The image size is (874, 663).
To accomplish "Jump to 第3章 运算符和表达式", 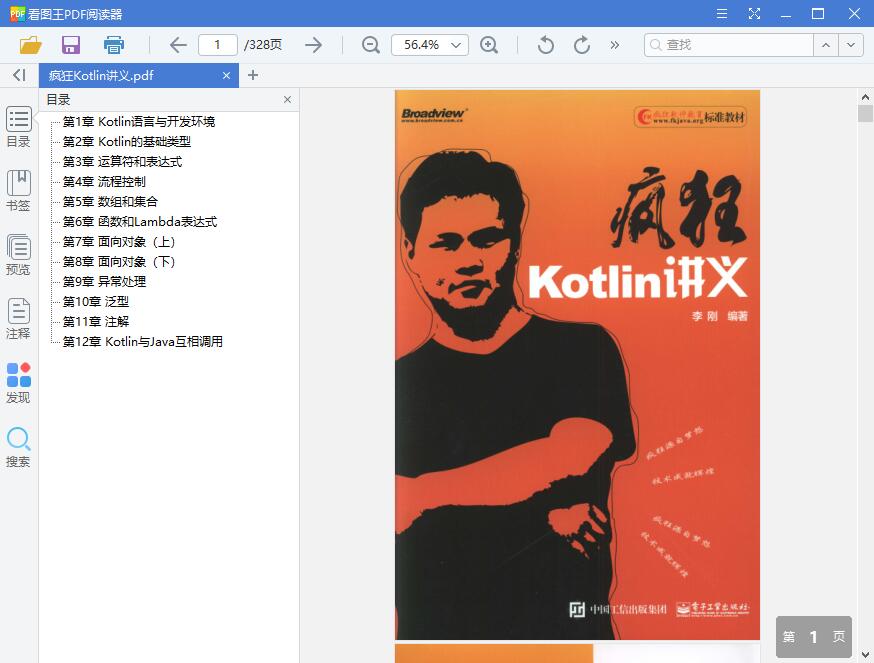I will (122, 162).
